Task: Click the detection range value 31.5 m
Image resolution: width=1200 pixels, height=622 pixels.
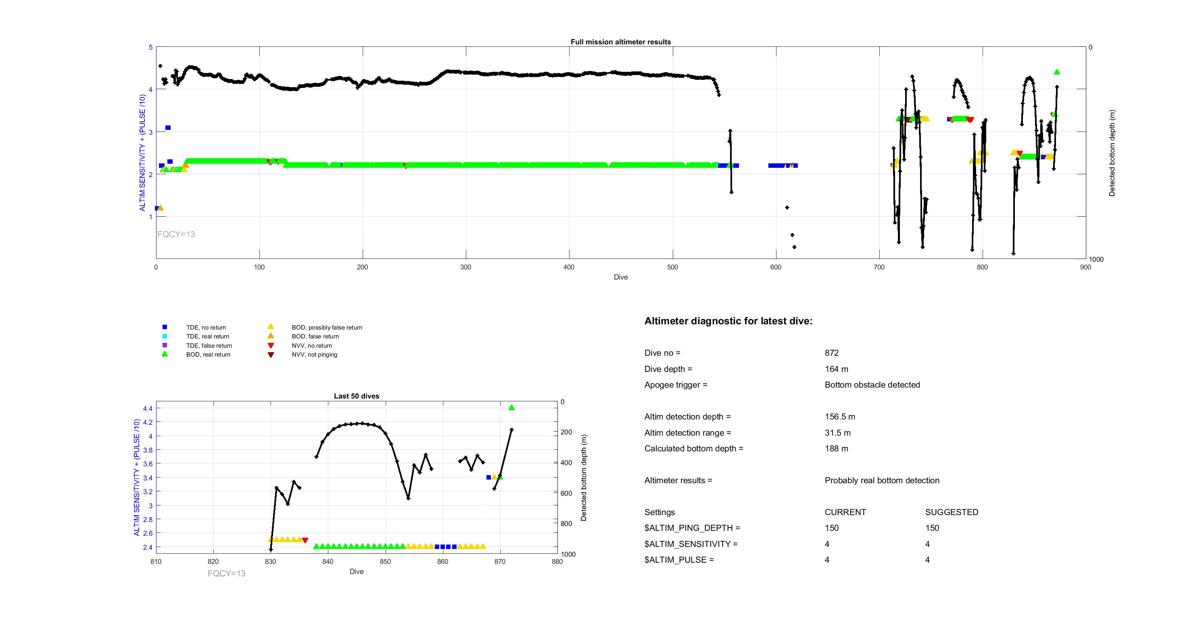Action: pyautogui.click(x=838, y=432)
